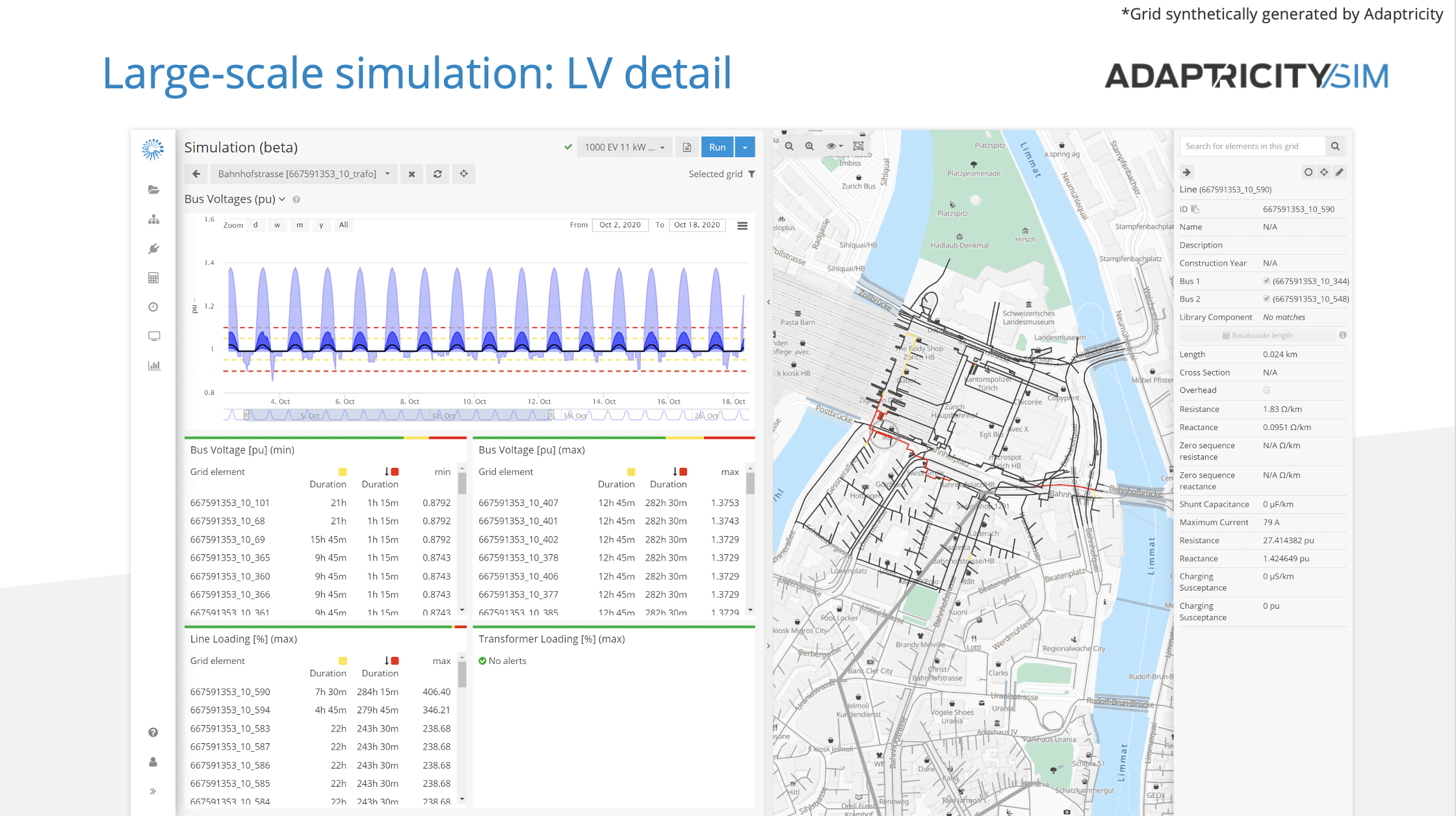Open bus 667591353_10_407 in Bus Voltage max table

(519, 503)
